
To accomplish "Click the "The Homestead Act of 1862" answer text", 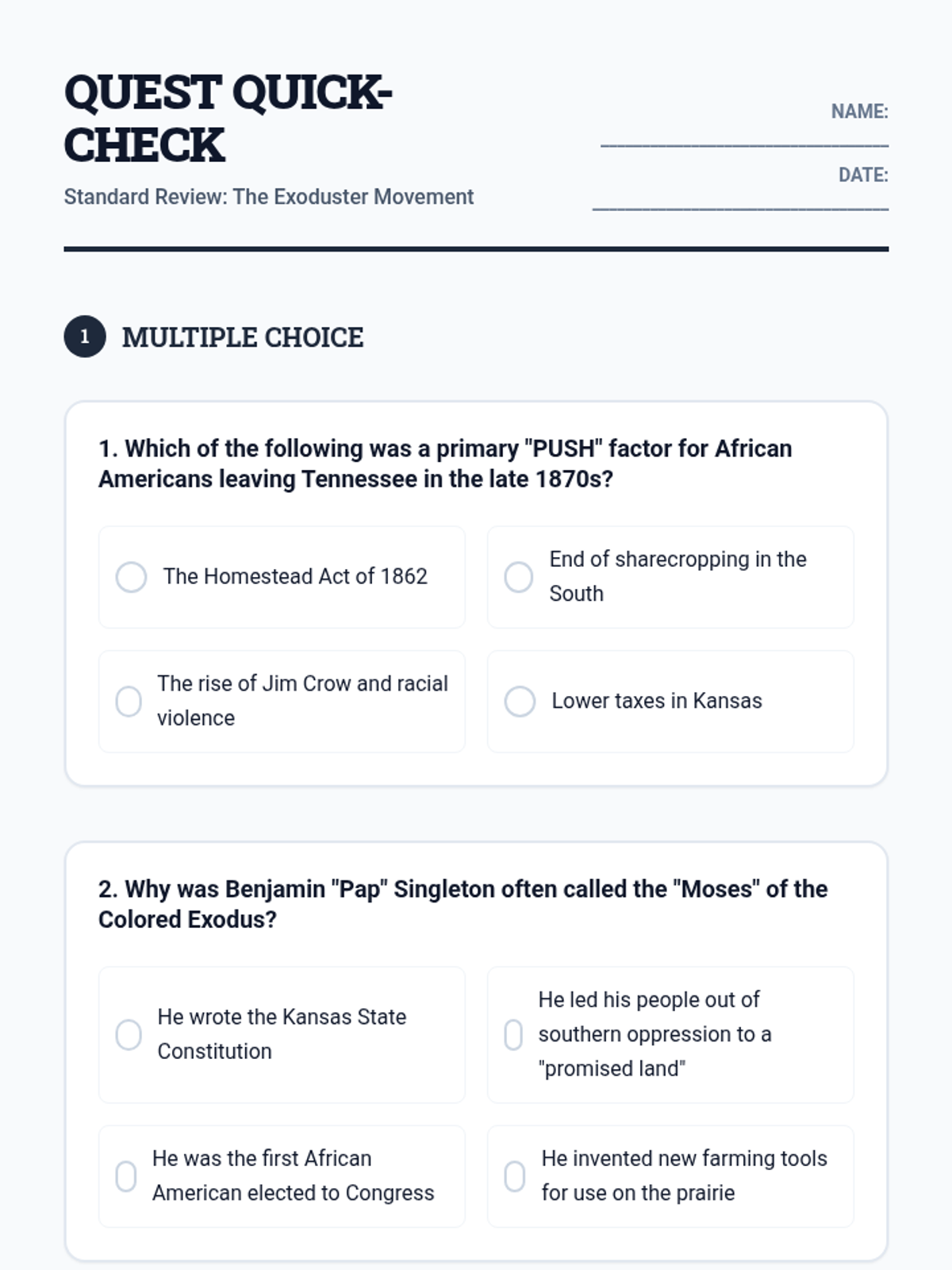I will (295, 576).
